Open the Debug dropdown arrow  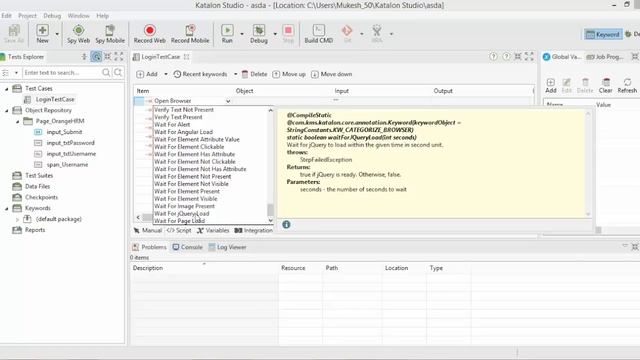(275, 34)
